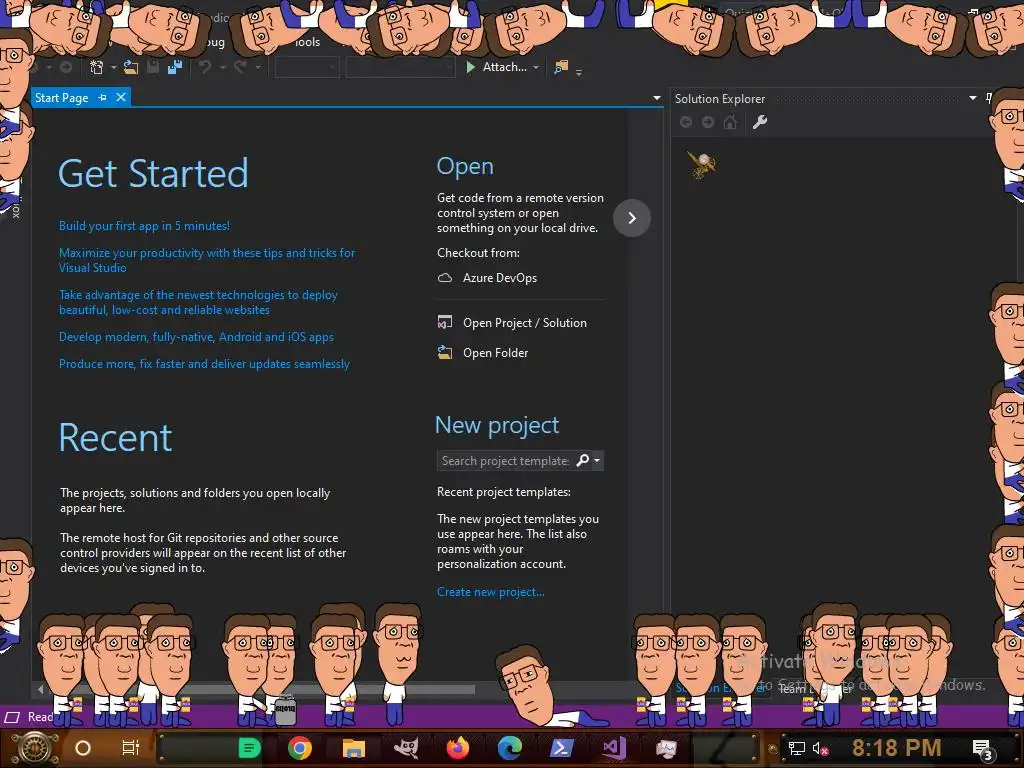
Task: Click the Cortana circle taskbar icon
Action: [x=82, y=748]
